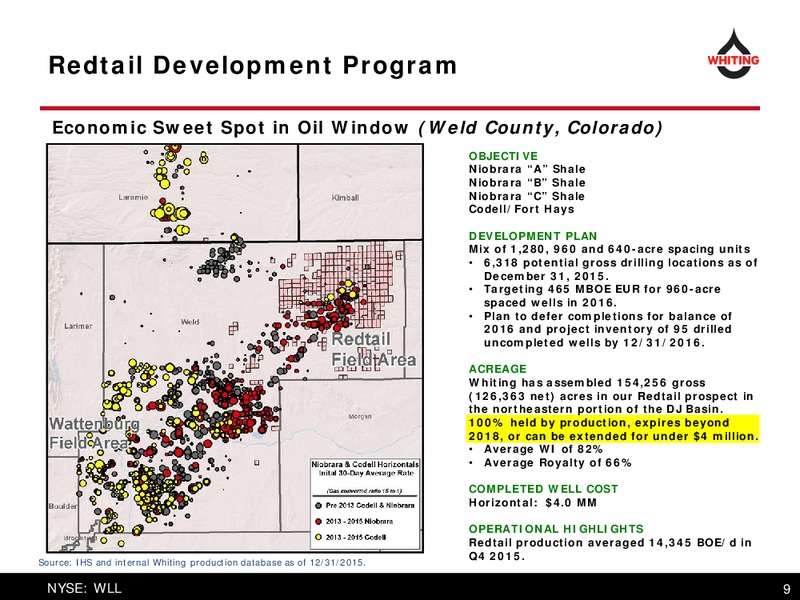Viewport: 800px width, 600px height.
Task: Click the 'Horizontal: $4.0 MM' line
Action: [x=533, y=503]
